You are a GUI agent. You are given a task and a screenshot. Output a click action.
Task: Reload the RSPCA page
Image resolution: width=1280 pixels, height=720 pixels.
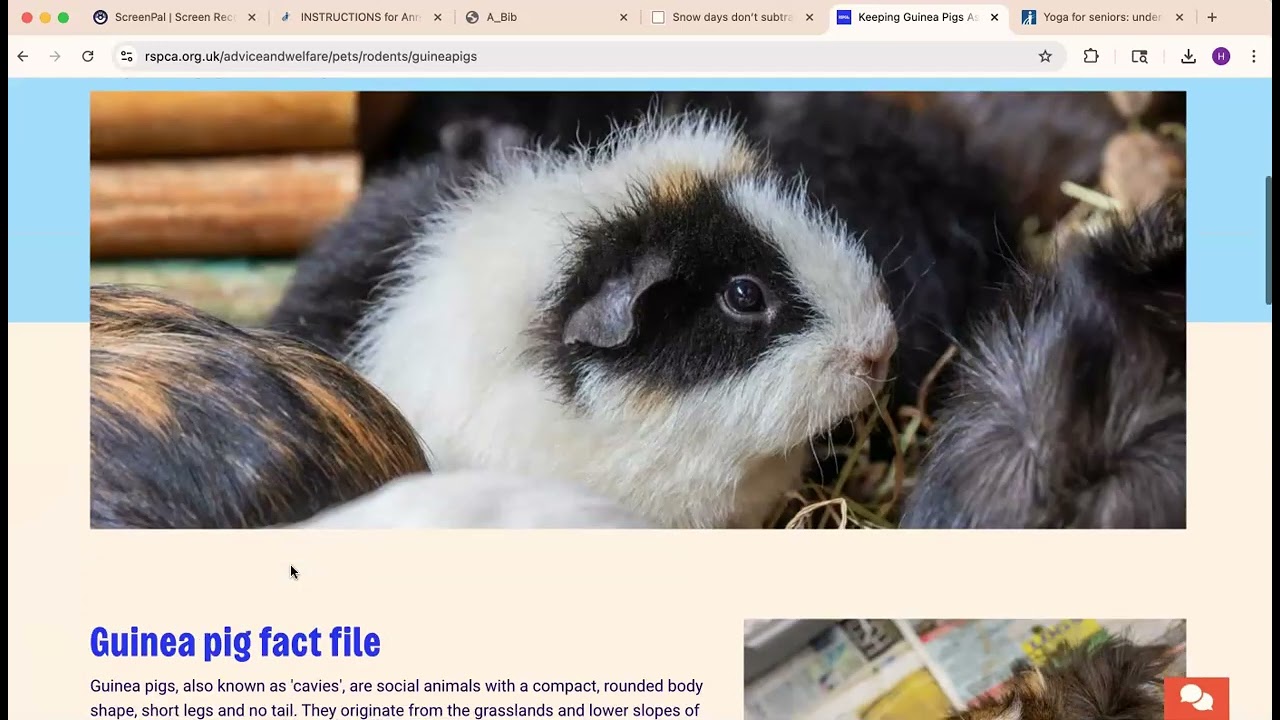coord(88,56)
